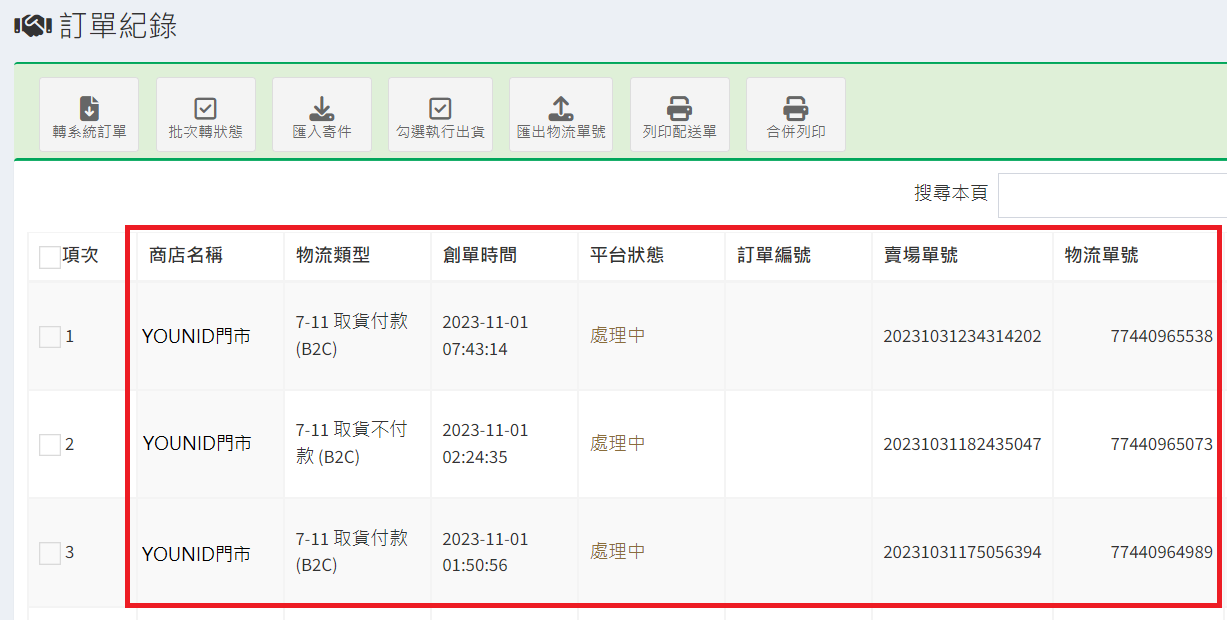Click inside the 搜尋本頁 search field

(x=1110, y=195)
